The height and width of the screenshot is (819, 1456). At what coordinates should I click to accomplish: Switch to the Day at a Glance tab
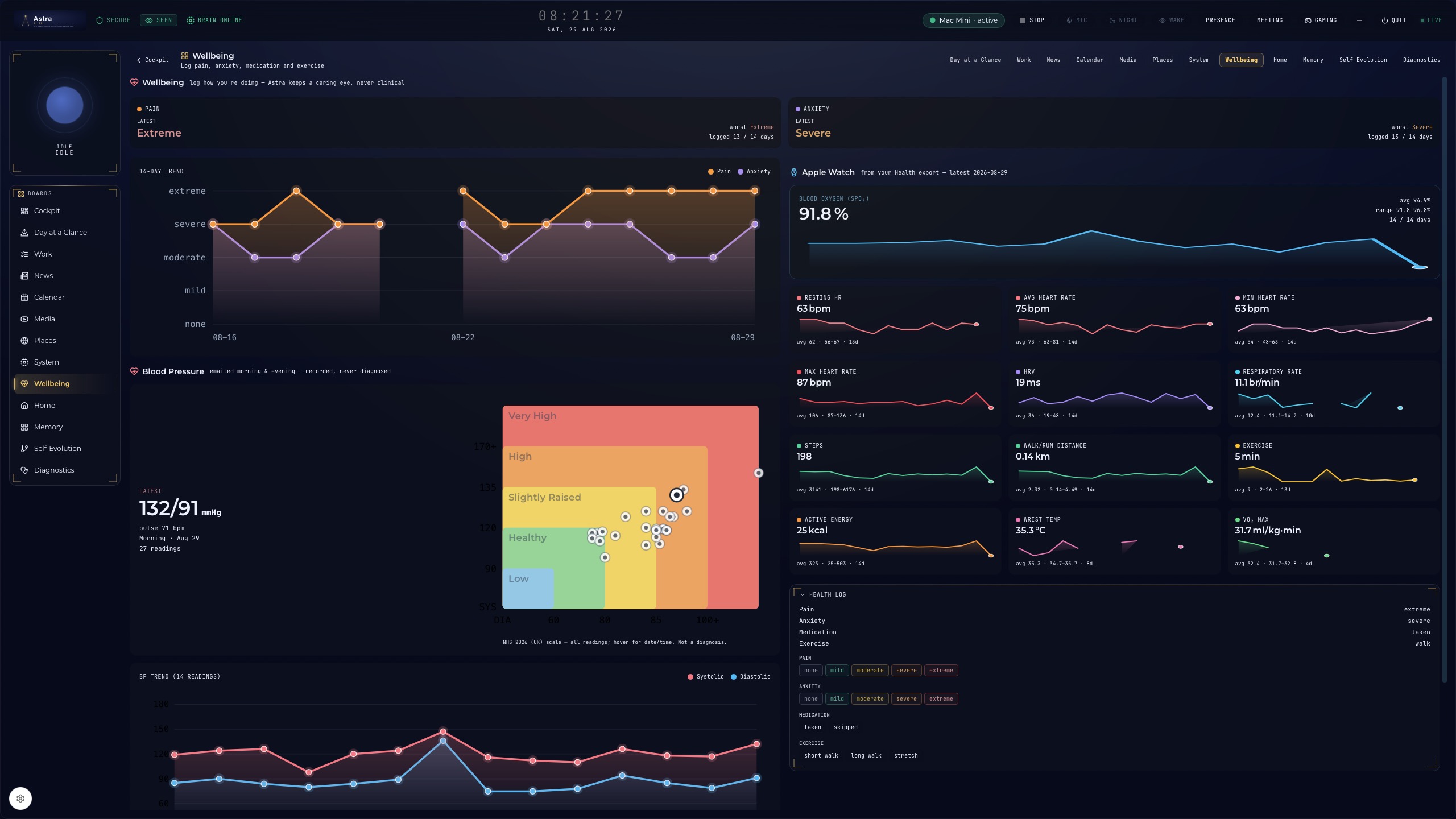(x=975, y=60)
